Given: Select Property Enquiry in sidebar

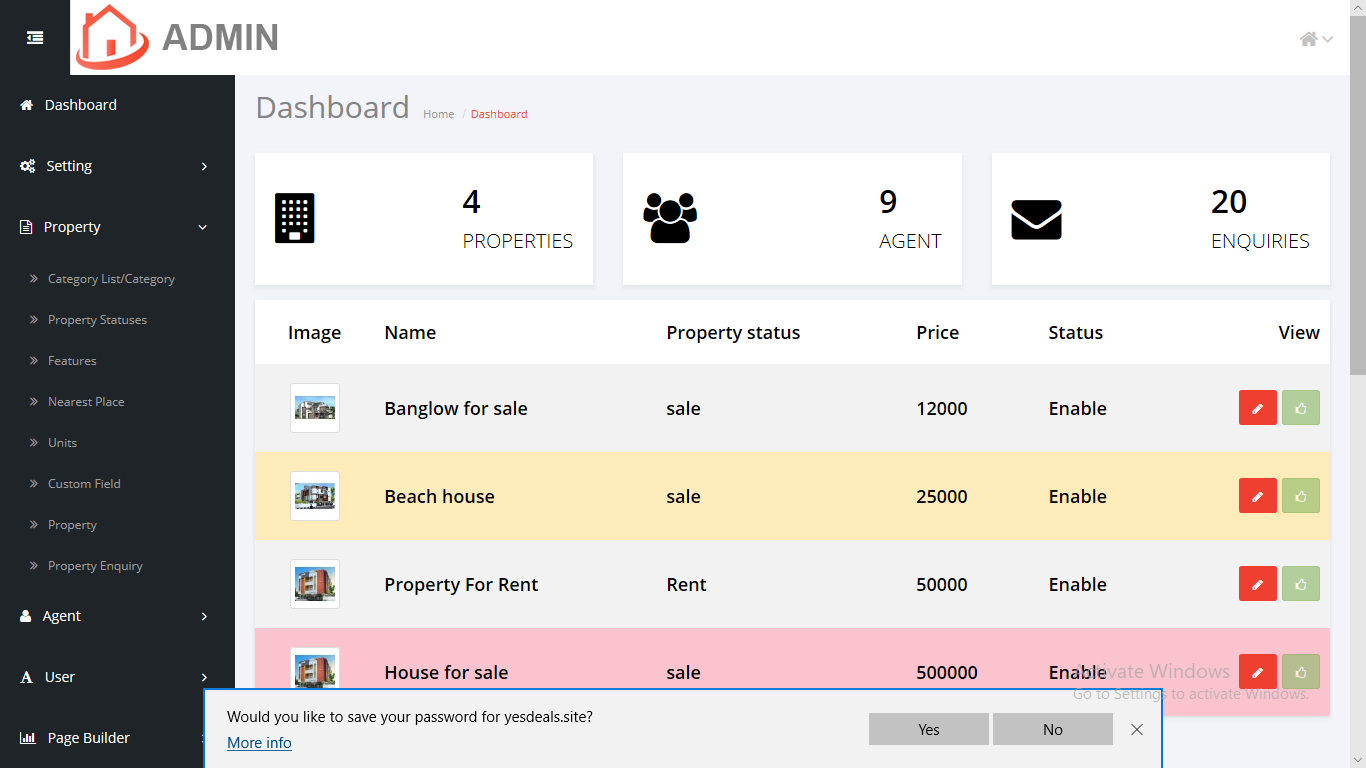Looking at the screenshot, I should tap(95, 566).
